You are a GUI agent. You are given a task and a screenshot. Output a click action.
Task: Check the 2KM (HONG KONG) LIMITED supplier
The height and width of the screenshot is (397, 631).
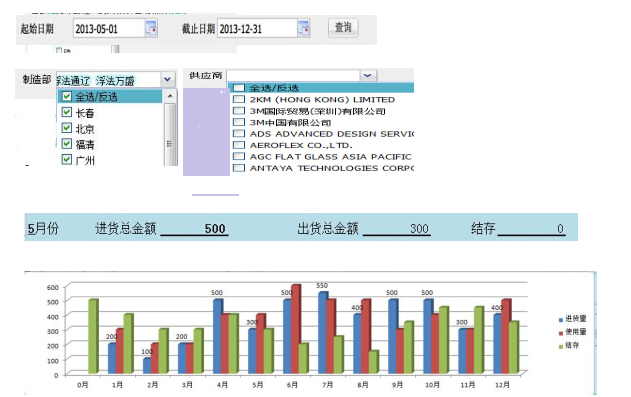coord(239,99)
